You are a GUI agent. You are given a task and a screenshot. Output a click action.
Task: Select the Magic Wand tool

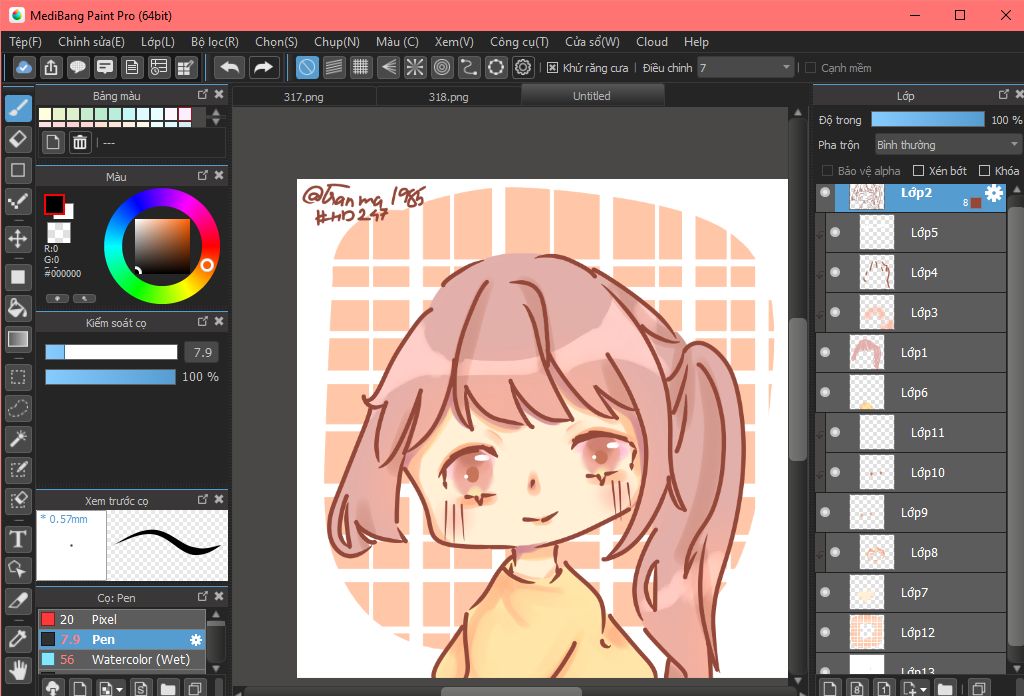tap(18, 439)
